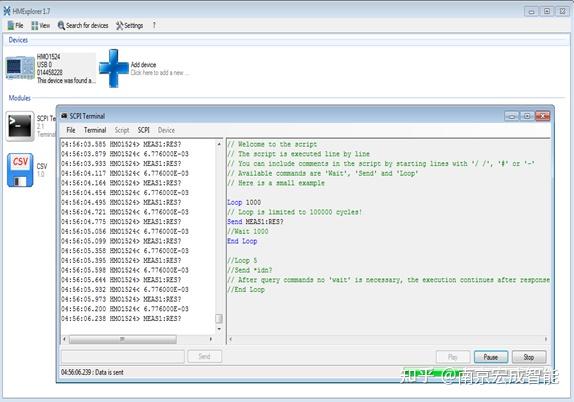574x402 pixels.
Task: Click the Pause script button
Action: (x=491, y=357)
